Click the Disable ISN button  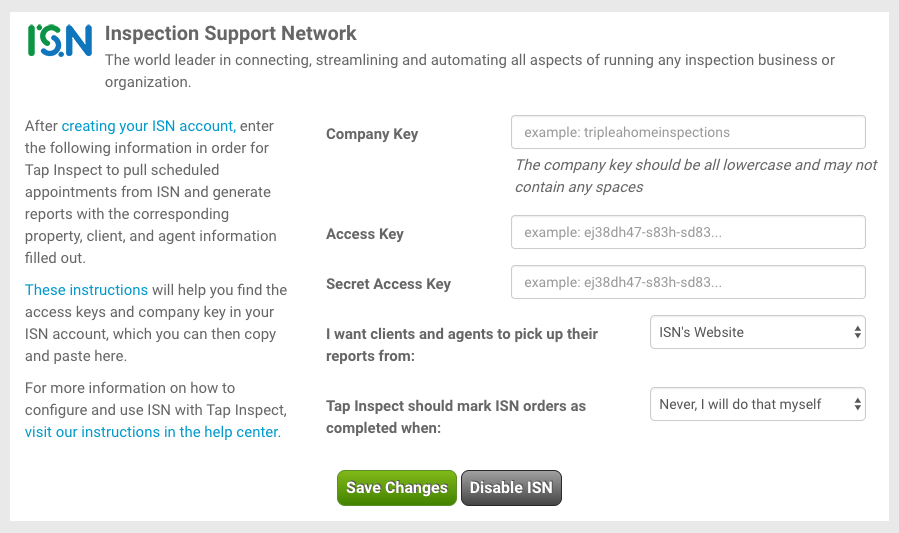tap(511, 488)
